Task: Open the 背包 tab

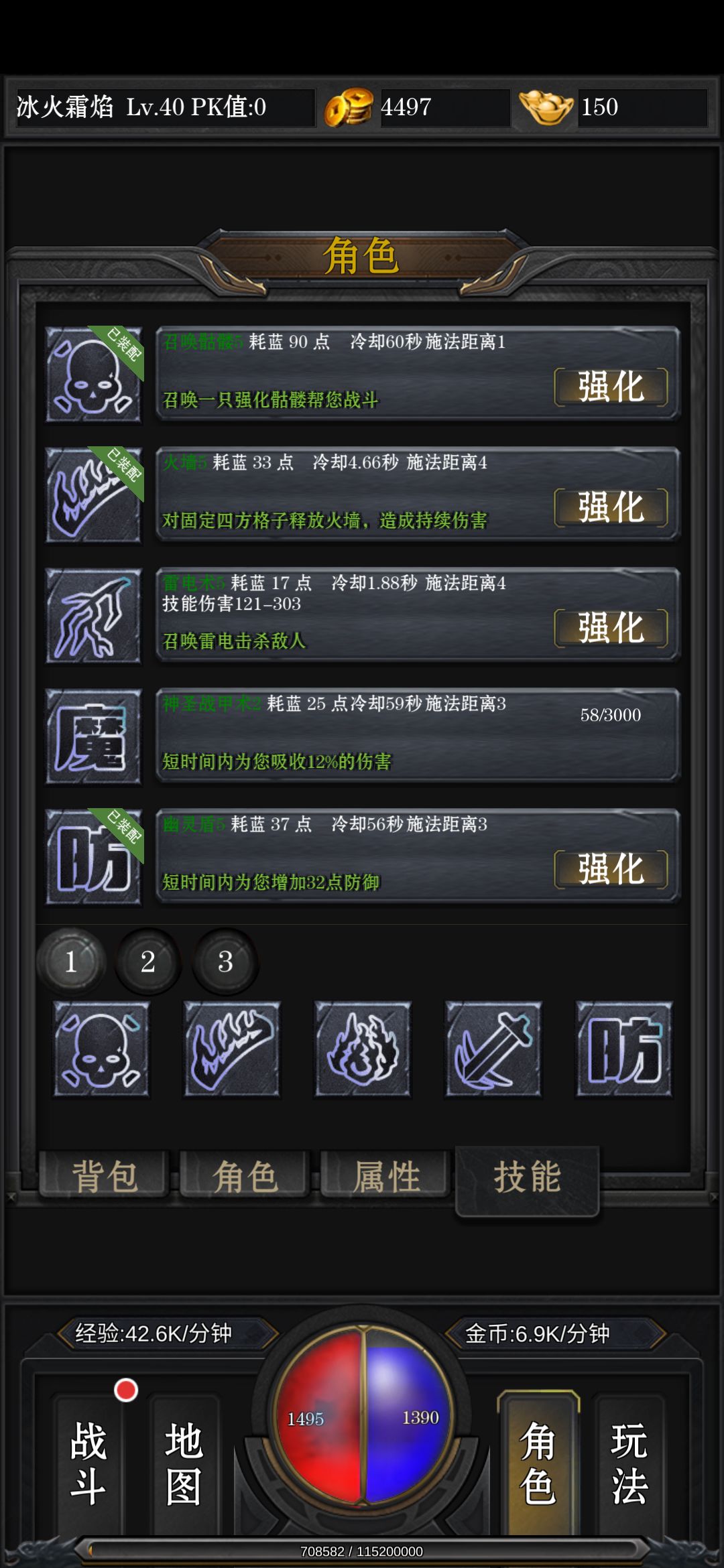Action: point(104,1175)
